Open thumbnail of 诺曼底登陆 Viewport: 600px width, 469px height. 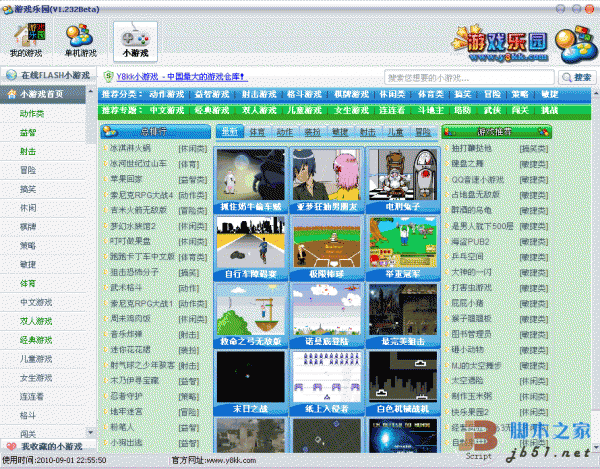(326, 309)
